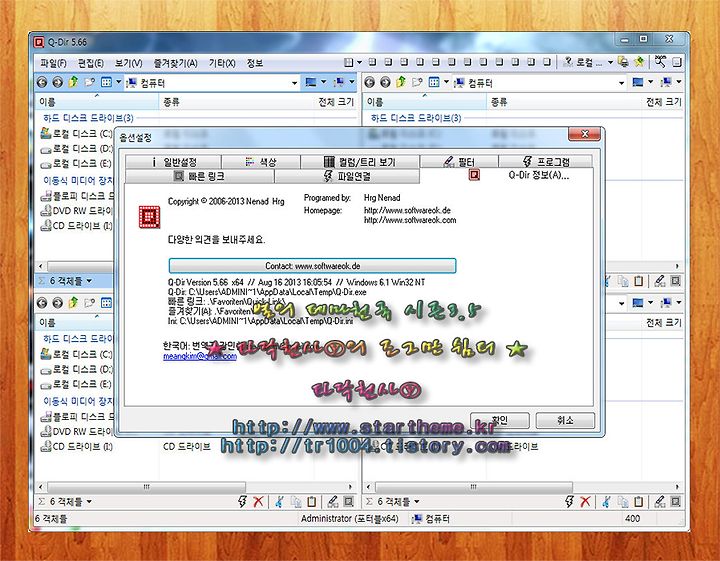Click copy icon in bottom-right pane toolbar
The height and width of the screenshot is (561, 720).
[623, 501]
